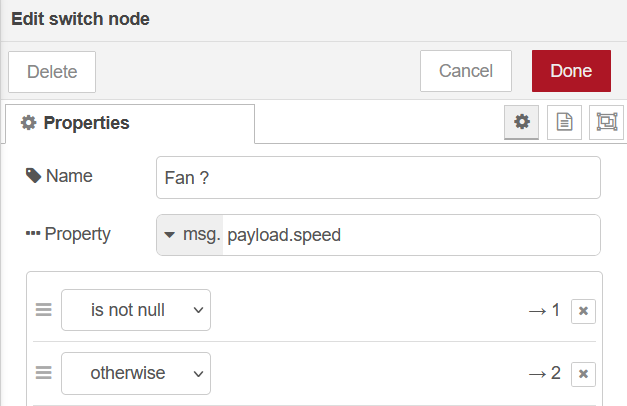This screenshot has height=406, width=627.
Task: Open the node properties gear icon
Action: click(x=521, y=122)
